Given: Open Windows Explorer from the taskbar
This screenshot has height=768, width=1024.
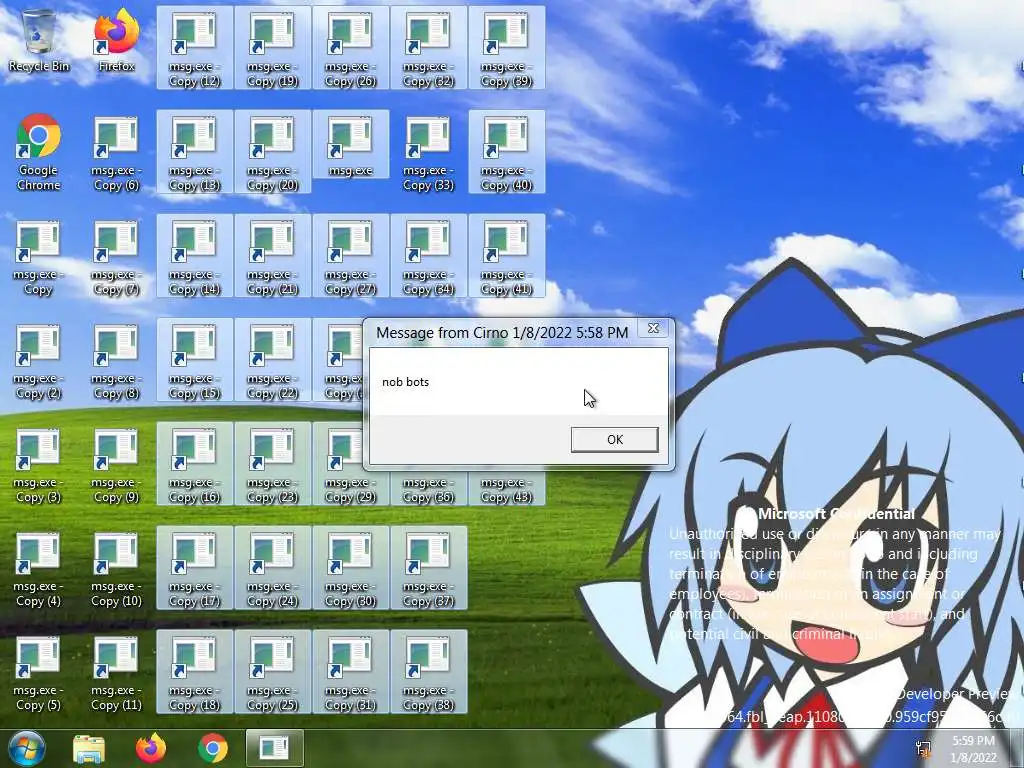Looking at the screenshot, I should coord(89,748).
